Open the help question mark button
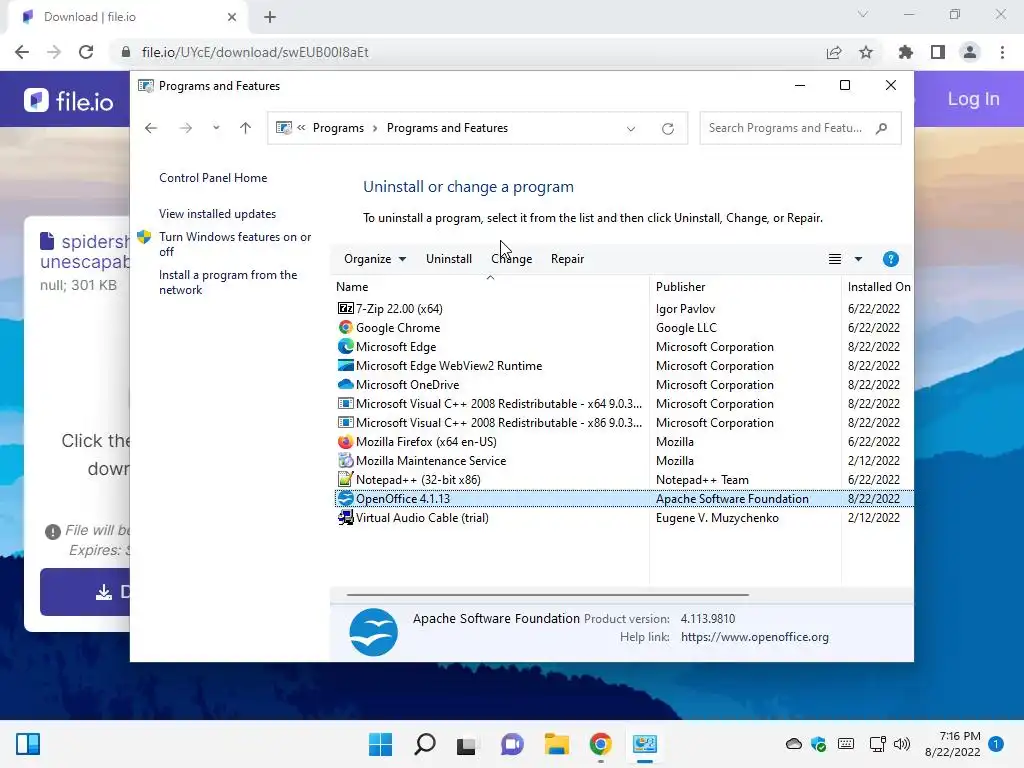Viewport: 1024px width, 768px height. (x=890, y=259)
